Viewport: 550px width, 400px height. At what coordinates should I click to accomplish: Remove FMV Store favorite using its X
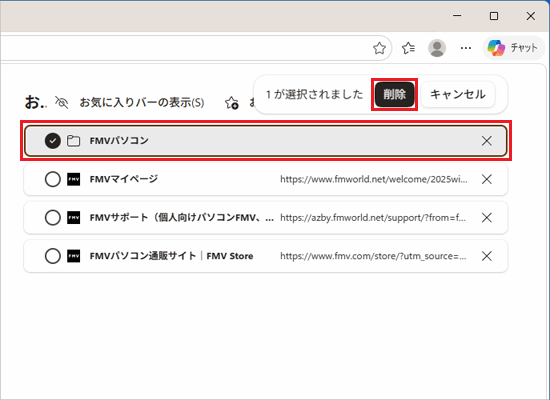[x=487, y=256]
